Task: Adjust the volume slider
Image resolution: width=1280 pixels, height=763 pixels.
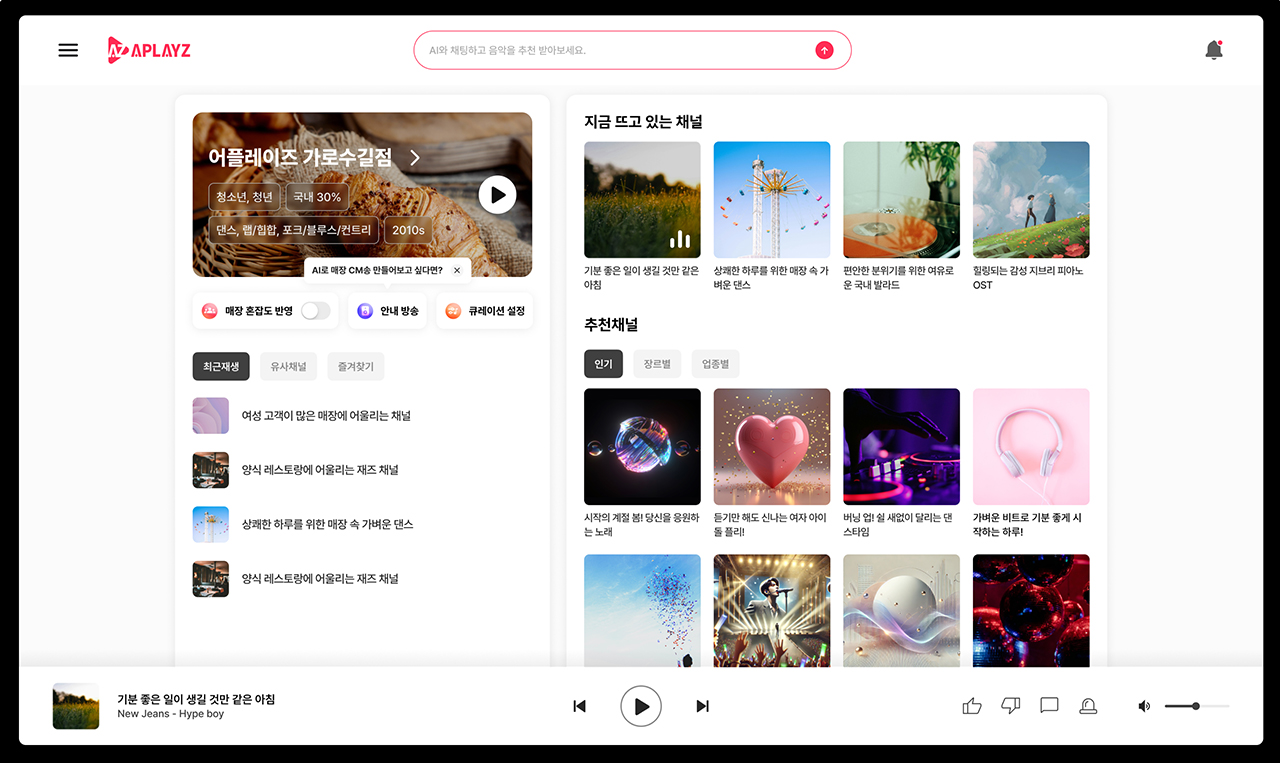Action: click(x=1196, y=706)
